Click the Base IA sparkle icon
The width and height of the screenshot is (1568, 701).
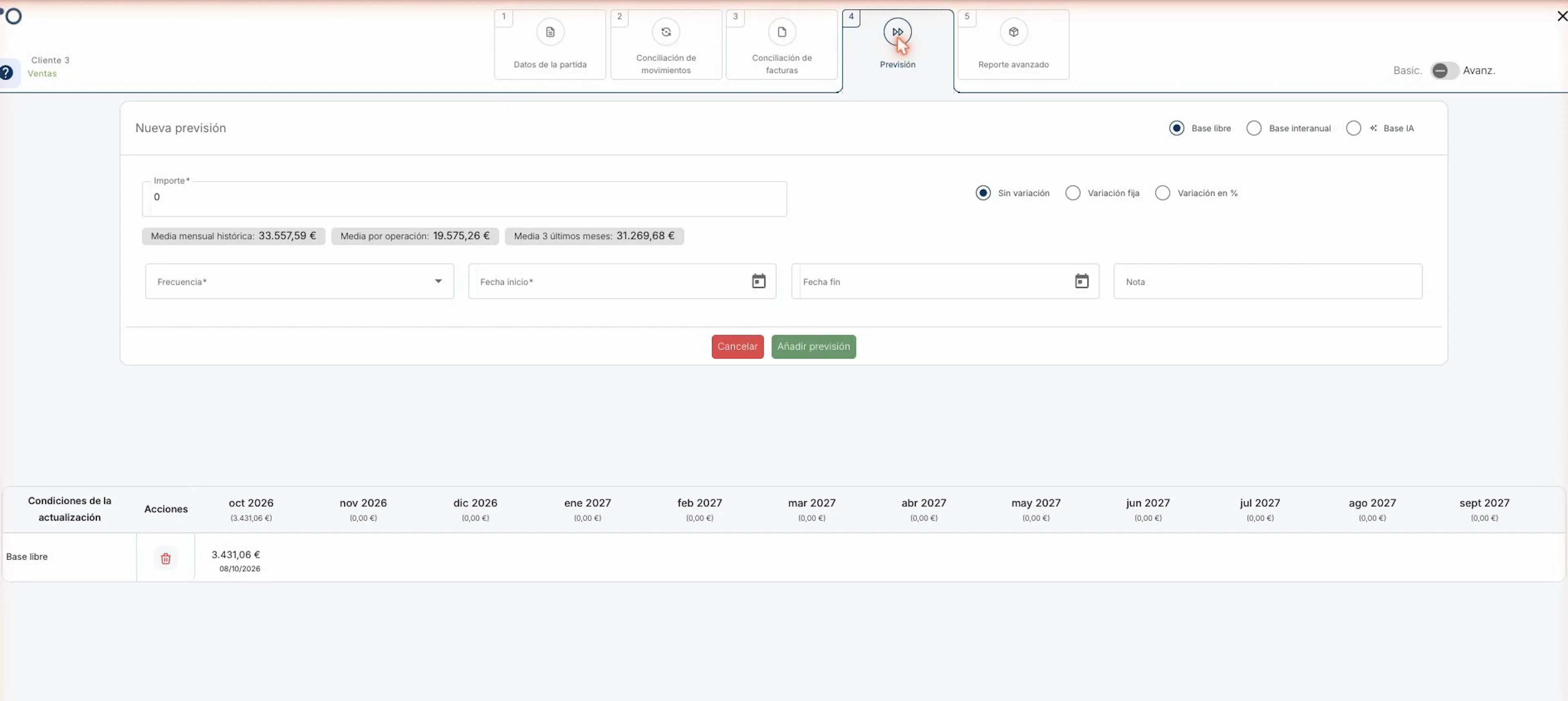(x=1373, y=128)
